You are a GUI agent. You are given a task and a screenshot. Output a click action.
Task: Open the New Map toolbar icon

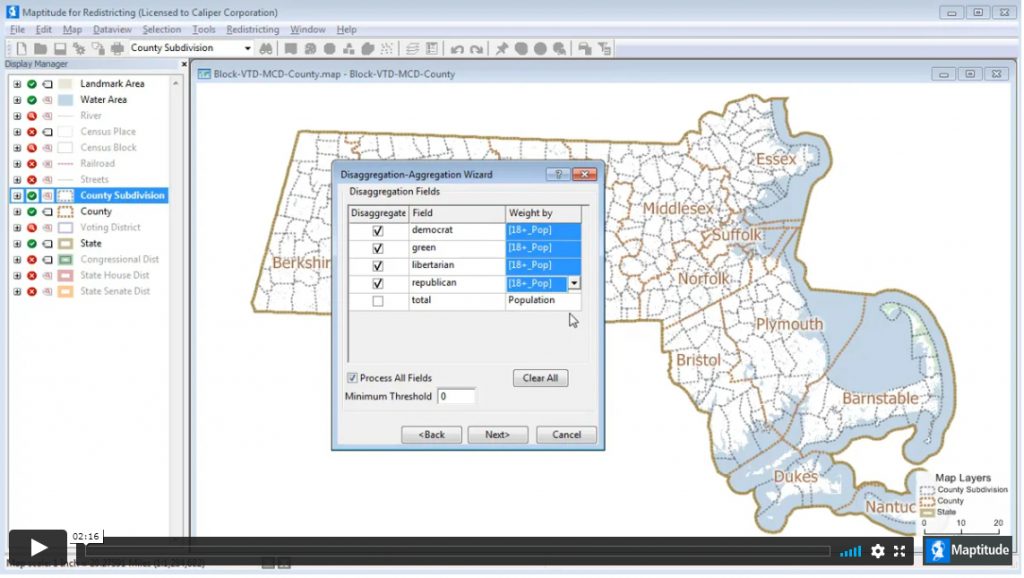click(21, 47)
